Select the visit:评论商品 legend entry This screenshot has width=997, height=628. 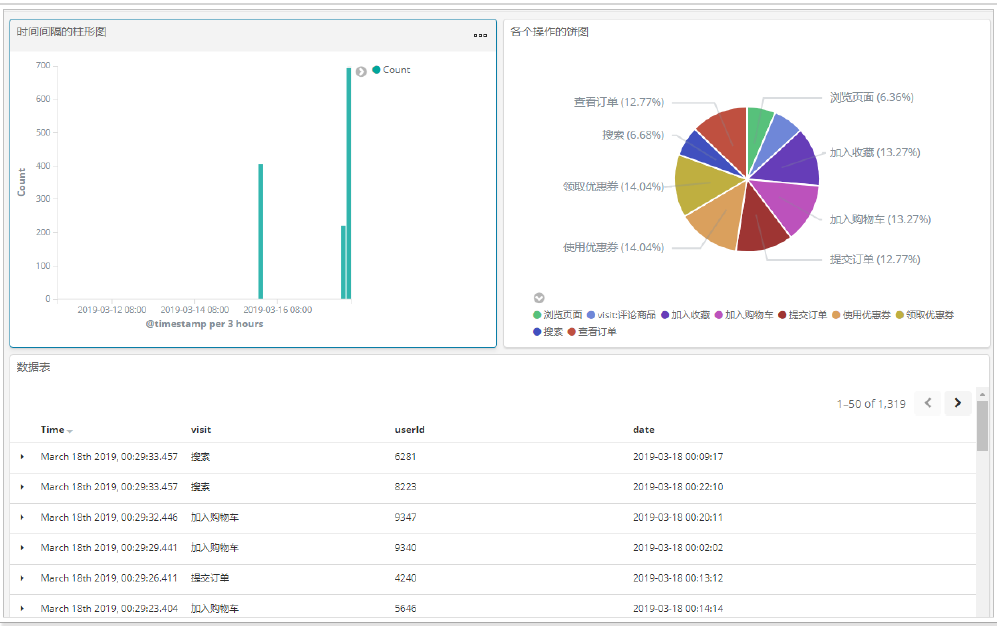click(x=627, y=315)
